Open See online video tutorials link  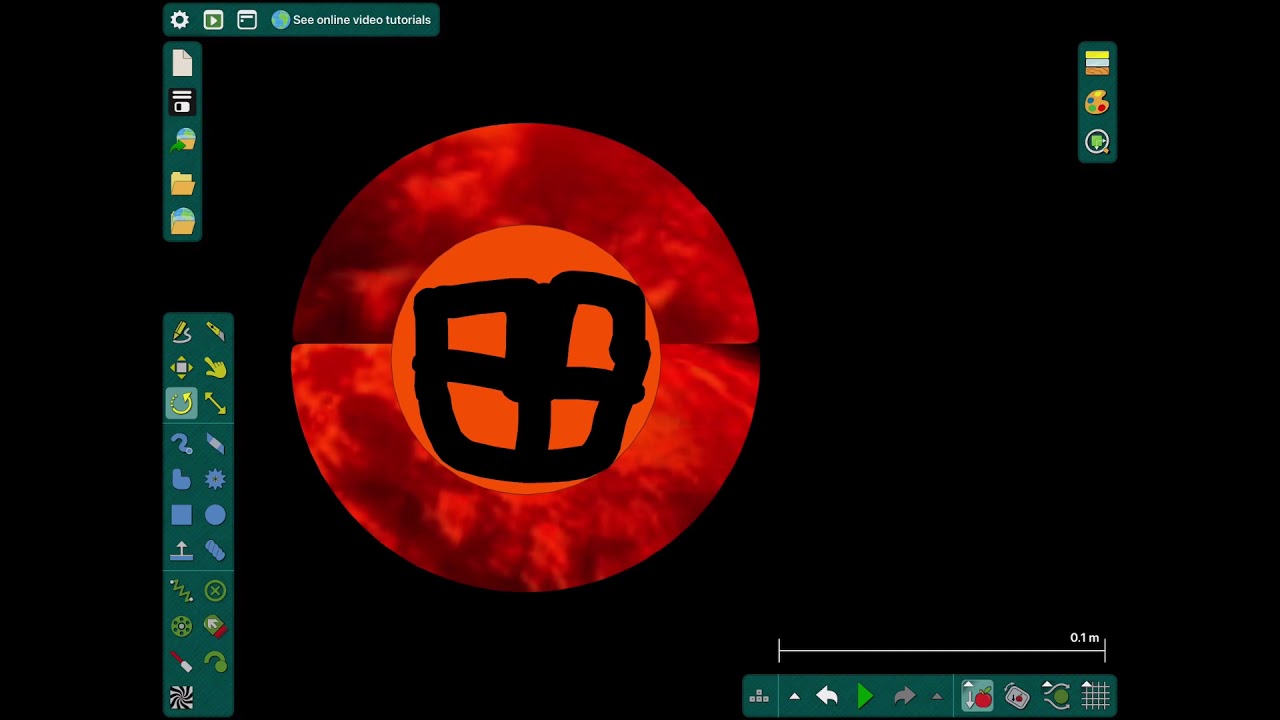coord(351,20)
